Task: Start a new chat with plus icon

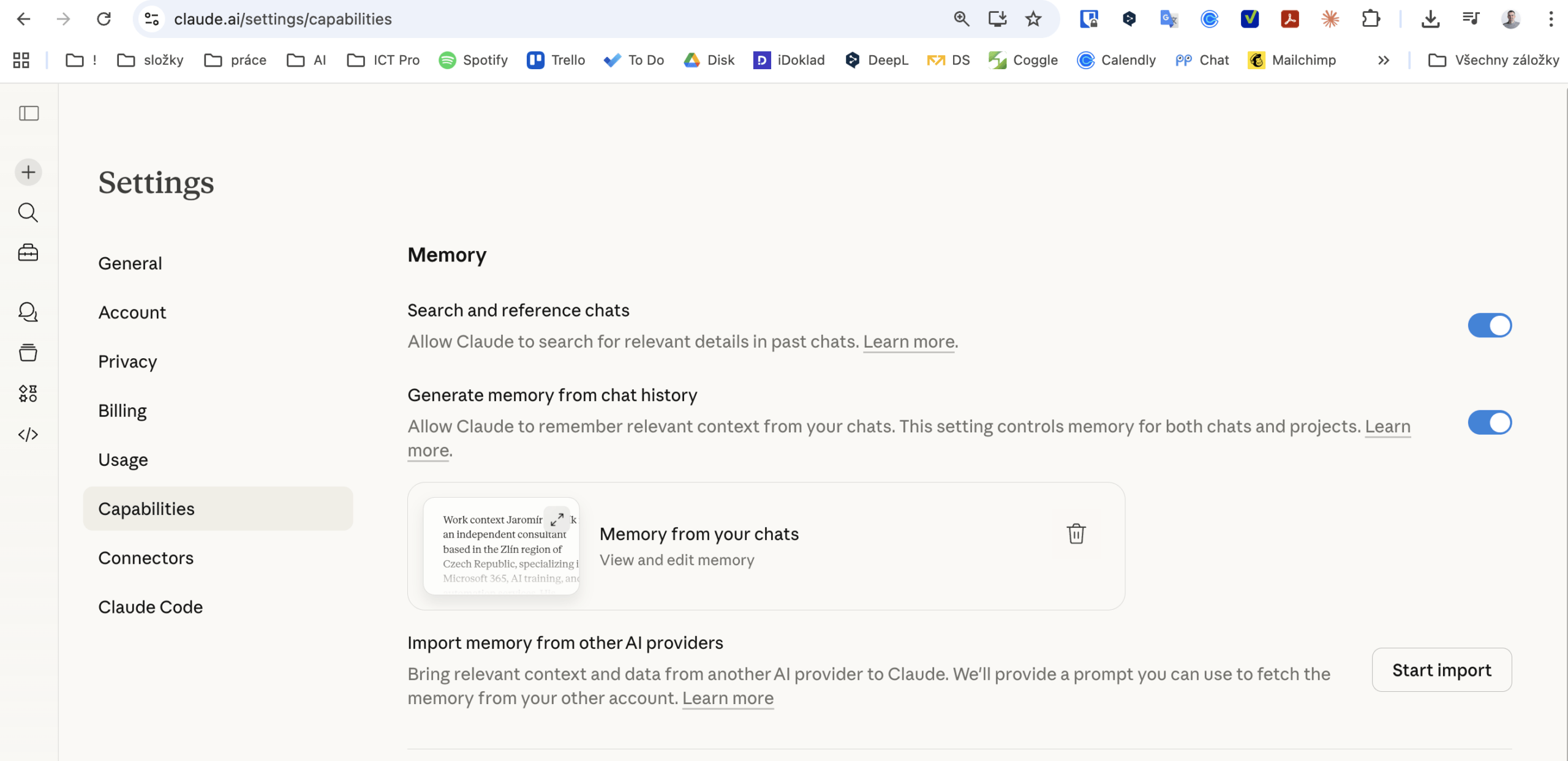Action: (29, 172)
